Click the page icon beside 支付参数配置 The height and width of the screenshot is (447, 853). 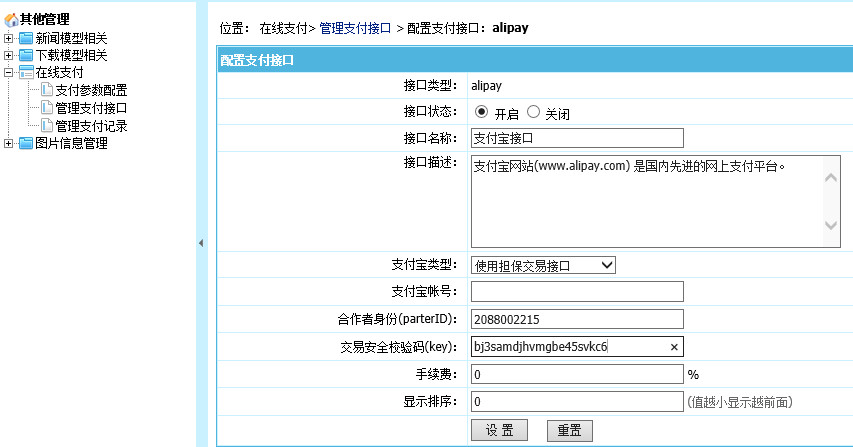point(47,90)
